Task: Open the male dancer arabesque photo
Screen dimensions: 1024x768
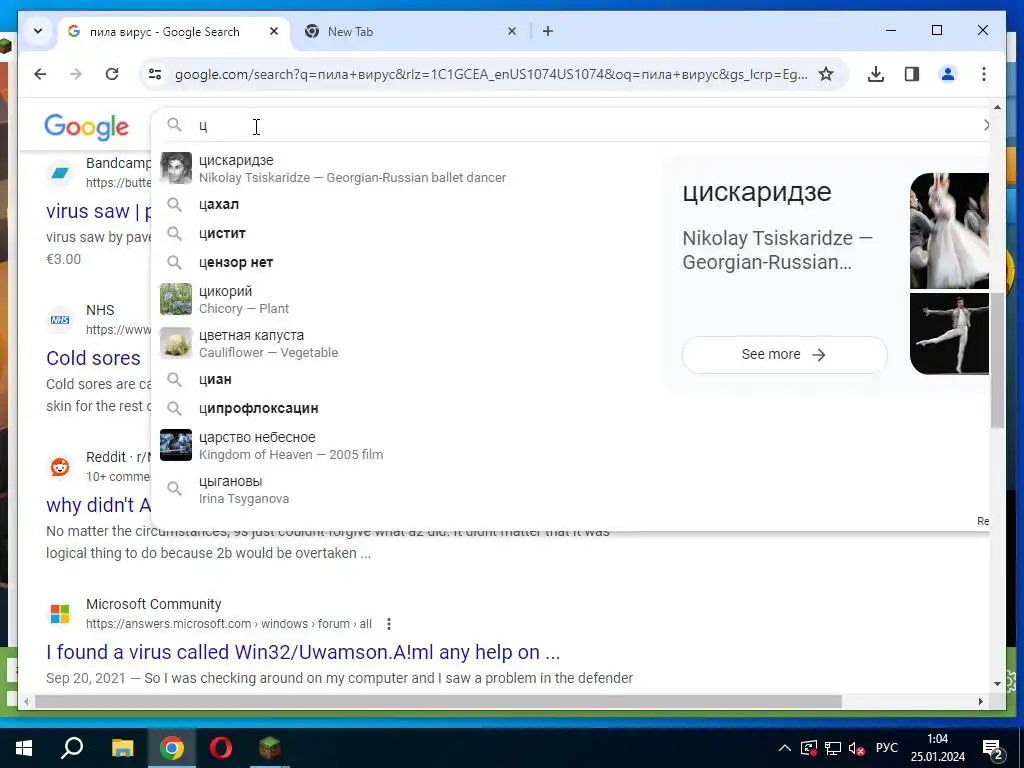Action: point(949,334)
